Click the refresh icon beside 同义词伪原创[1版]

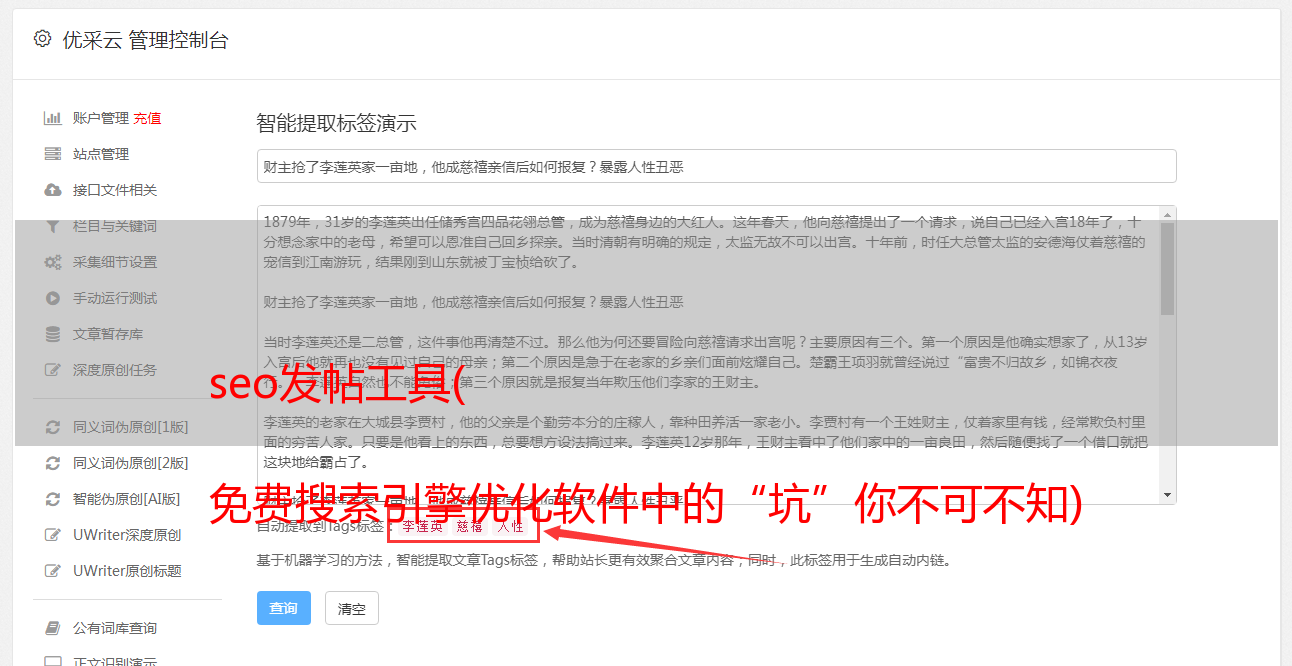coord(53,427)
